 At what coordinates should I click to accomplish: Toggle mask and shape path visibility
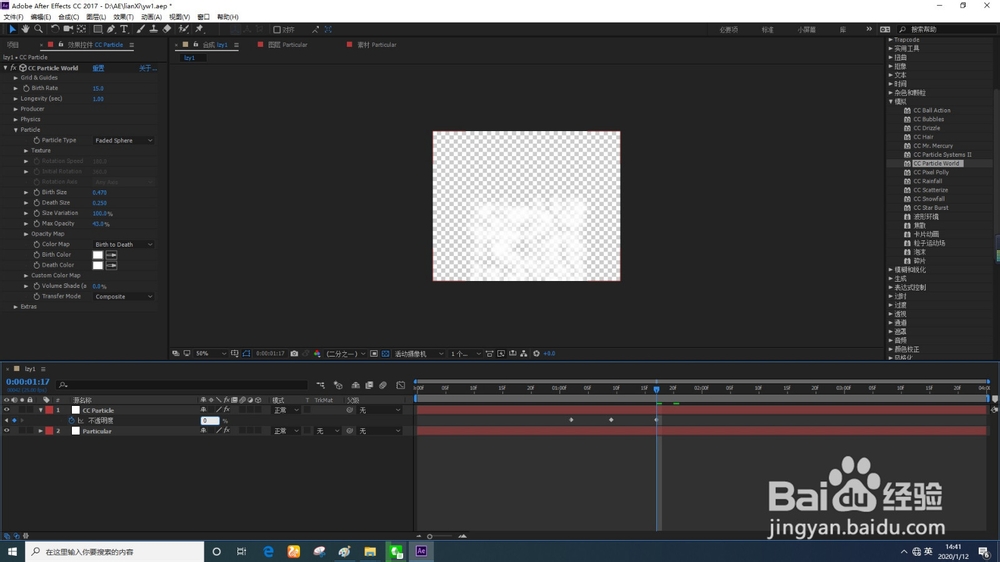point(246,353)
